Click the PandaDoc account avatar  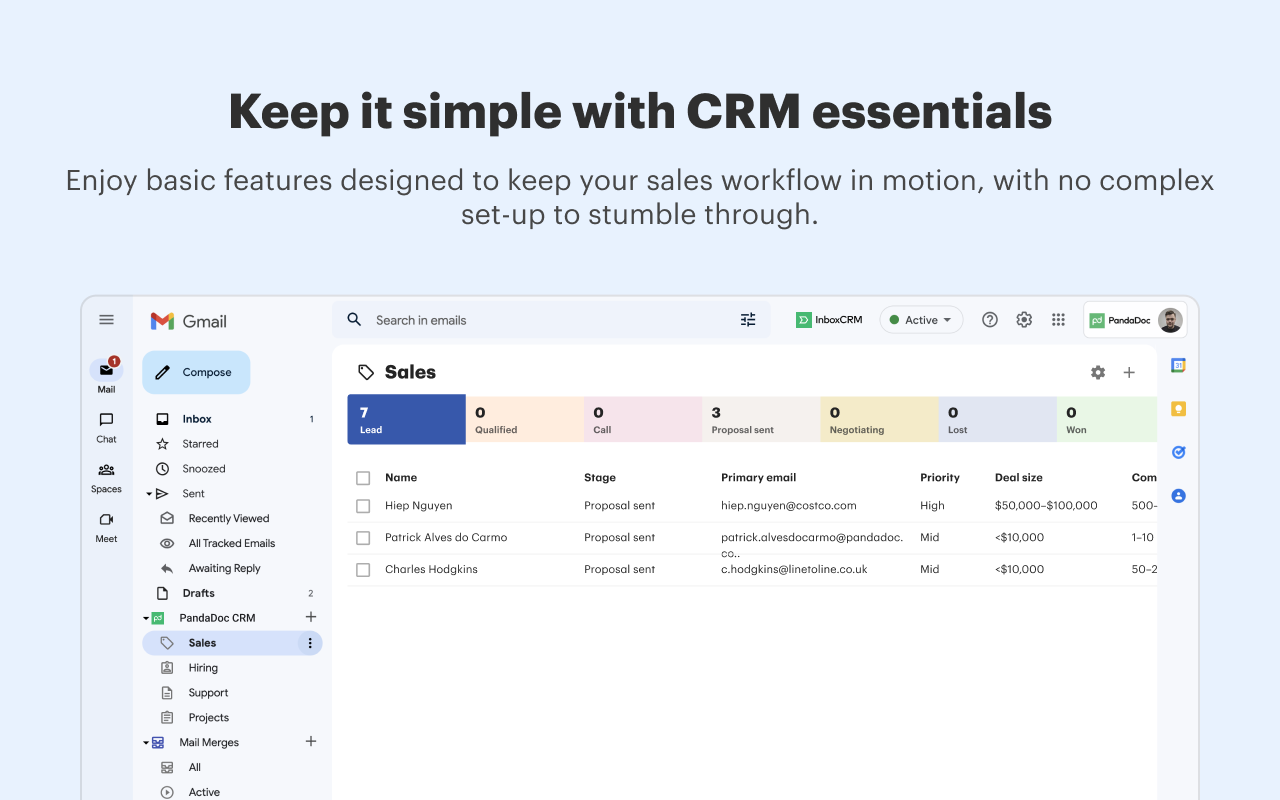(x=1170, y=320)
